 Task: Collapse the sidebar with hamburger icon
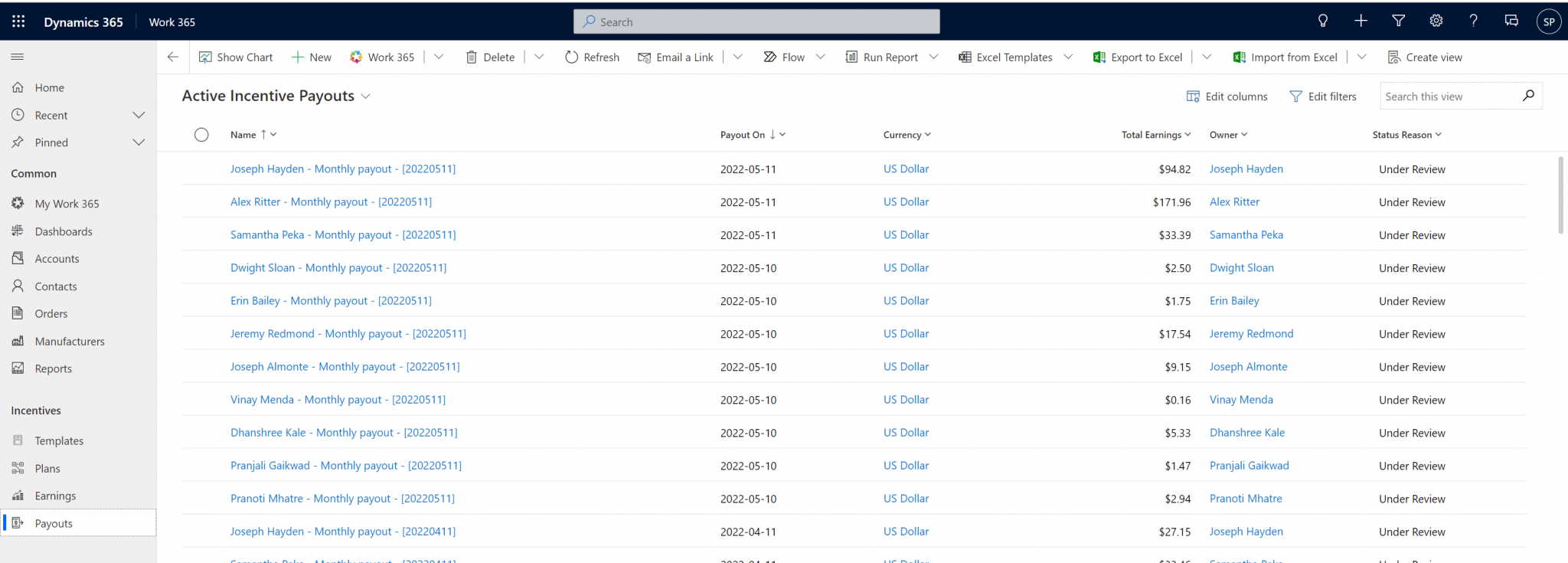(x=18, y=57)
